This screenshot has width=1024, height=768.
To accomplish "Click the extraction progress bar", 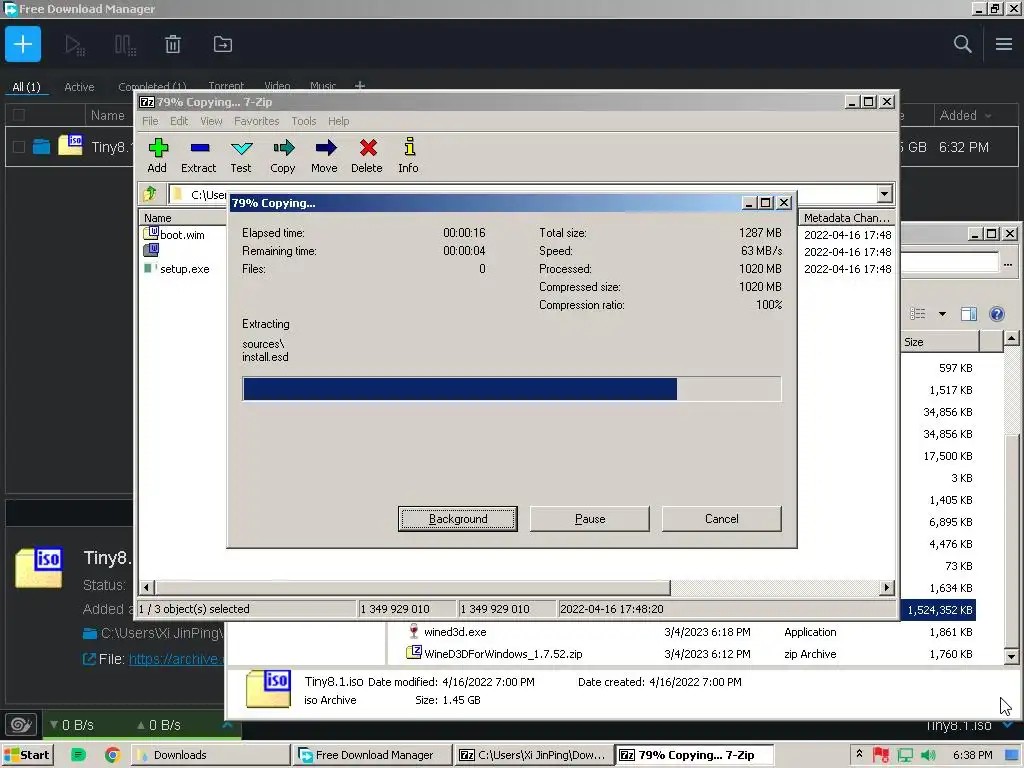I will tap(512, 389).
